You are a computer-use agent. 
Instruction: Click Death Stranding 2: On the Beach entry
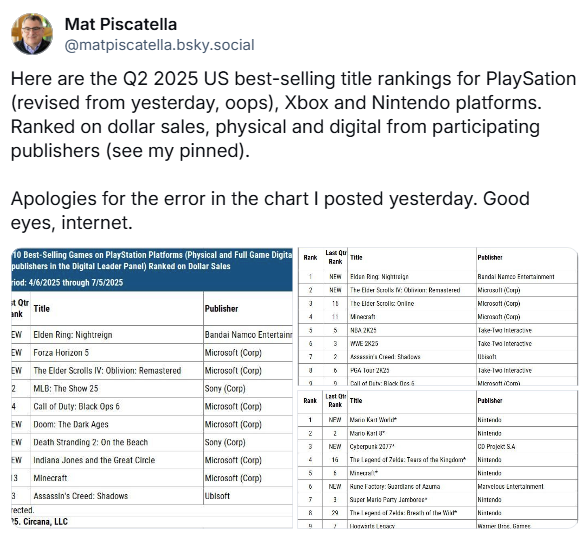90,442
